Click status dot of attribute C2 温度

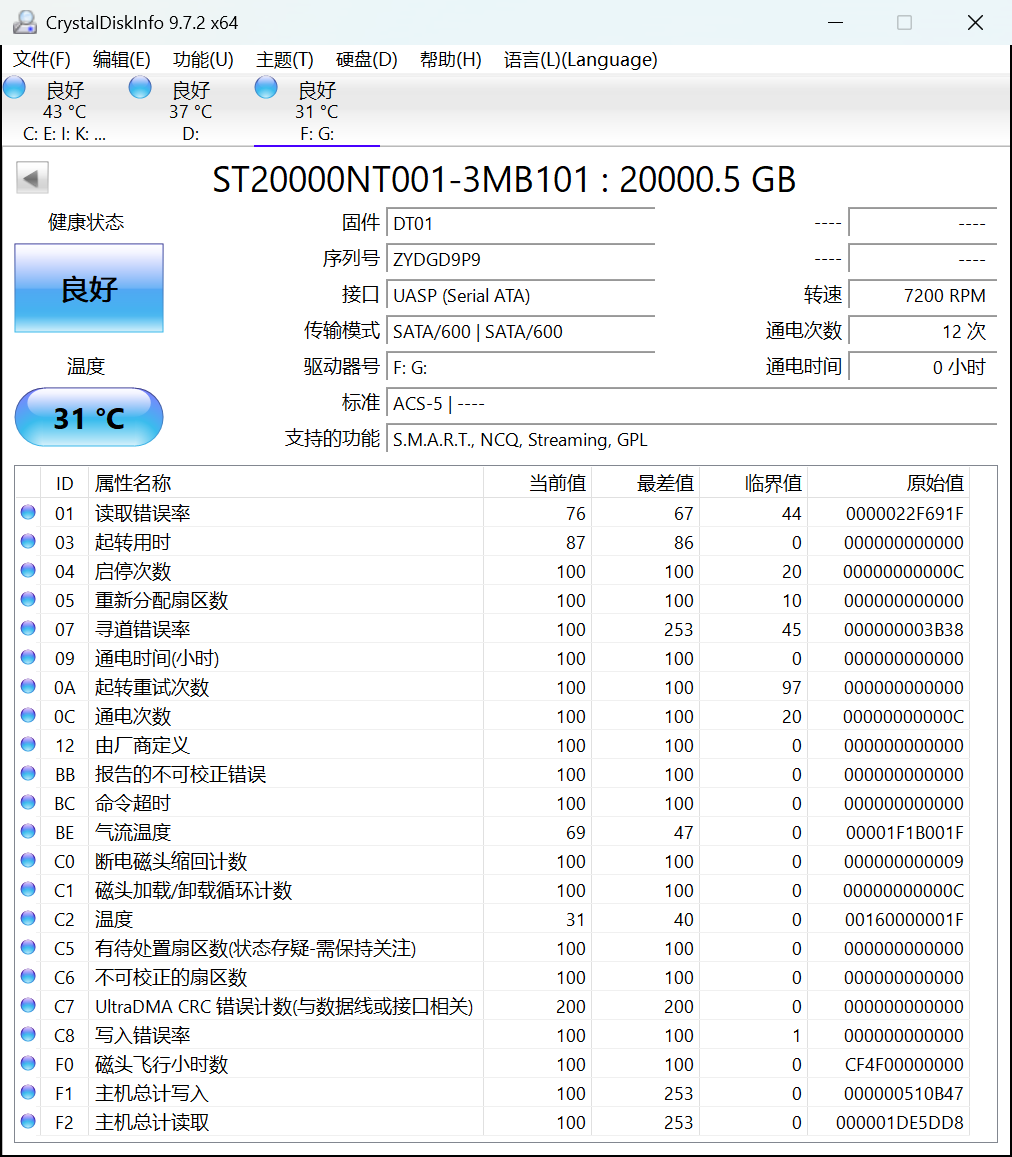coord(28,918)
